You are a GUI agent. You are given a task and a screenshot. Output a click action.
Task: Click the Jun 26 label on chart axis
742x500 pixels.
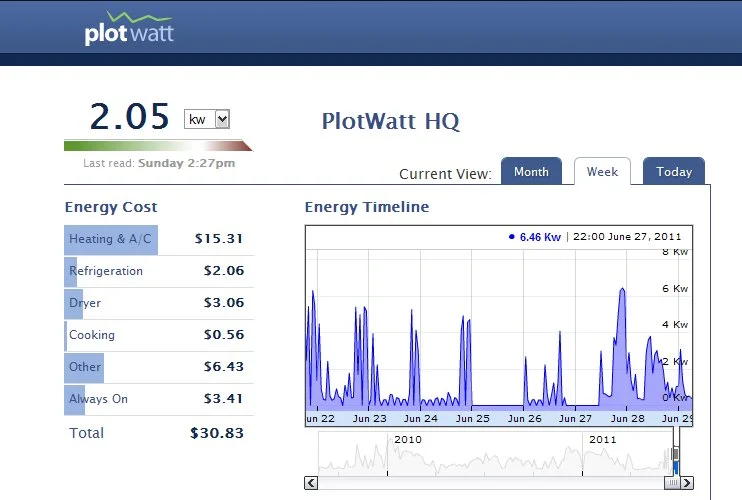coord(525,419)
